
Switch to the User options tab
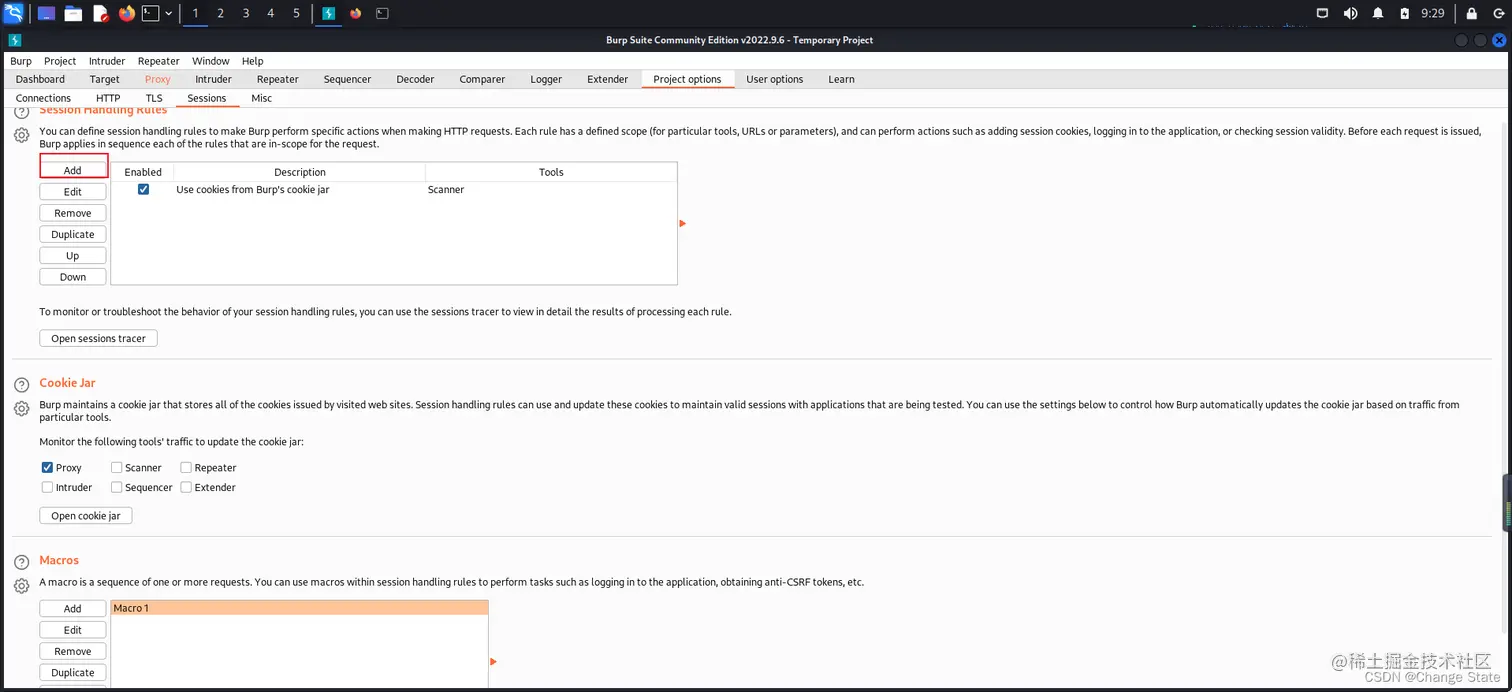coord(775,79)
